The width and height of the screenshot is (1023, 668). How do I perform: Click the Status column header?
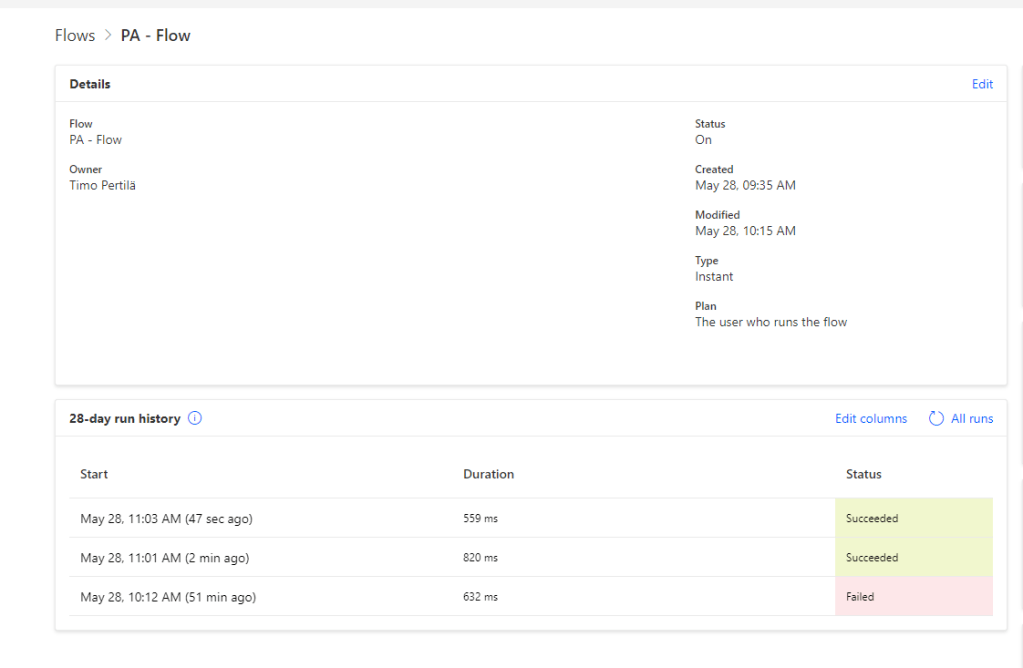(x=864, y=474)
